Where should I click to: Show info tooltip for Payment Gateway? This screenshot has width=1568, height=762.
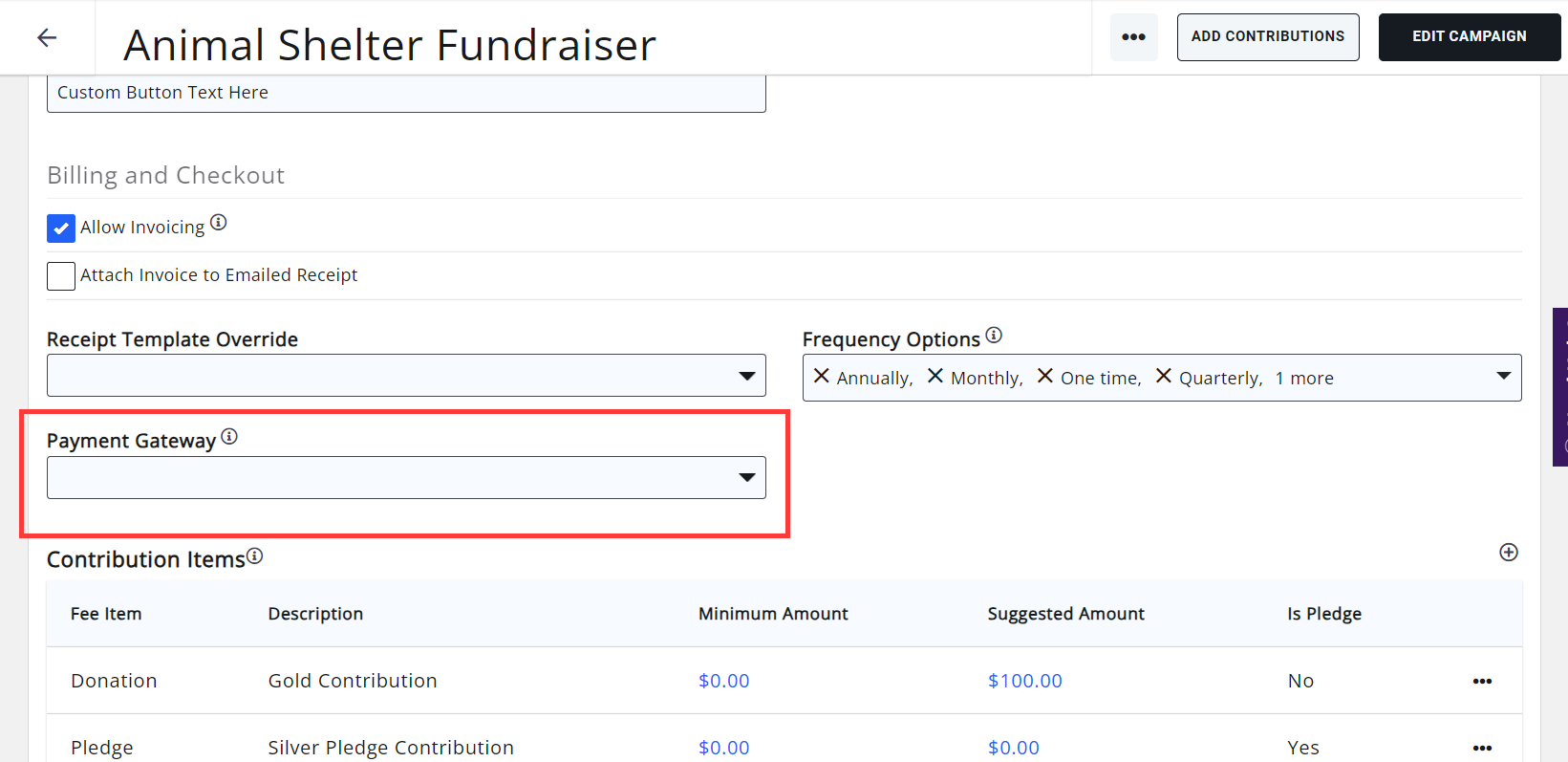(229, 436)
